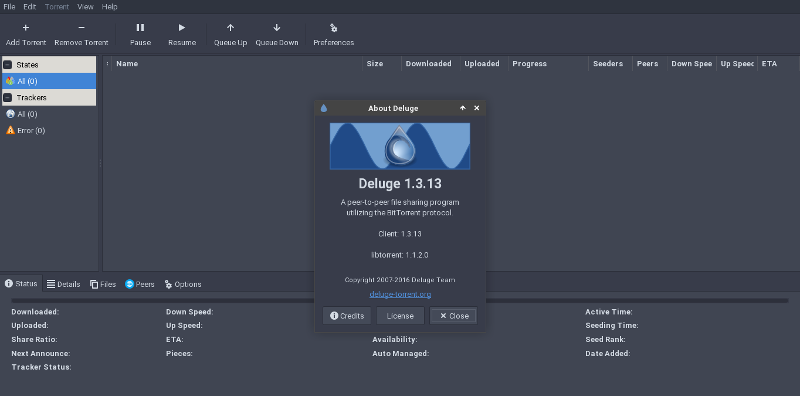800x396 pixels.
Task: Switch to the Status tab
Action: 21,284
